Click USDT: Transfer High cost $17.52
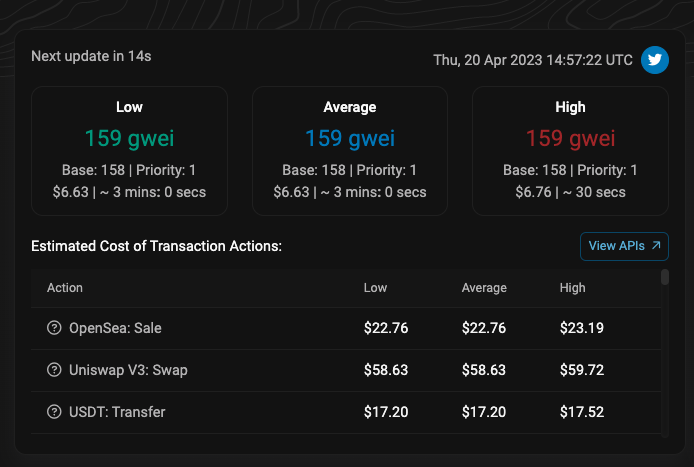 click(582, 412)
